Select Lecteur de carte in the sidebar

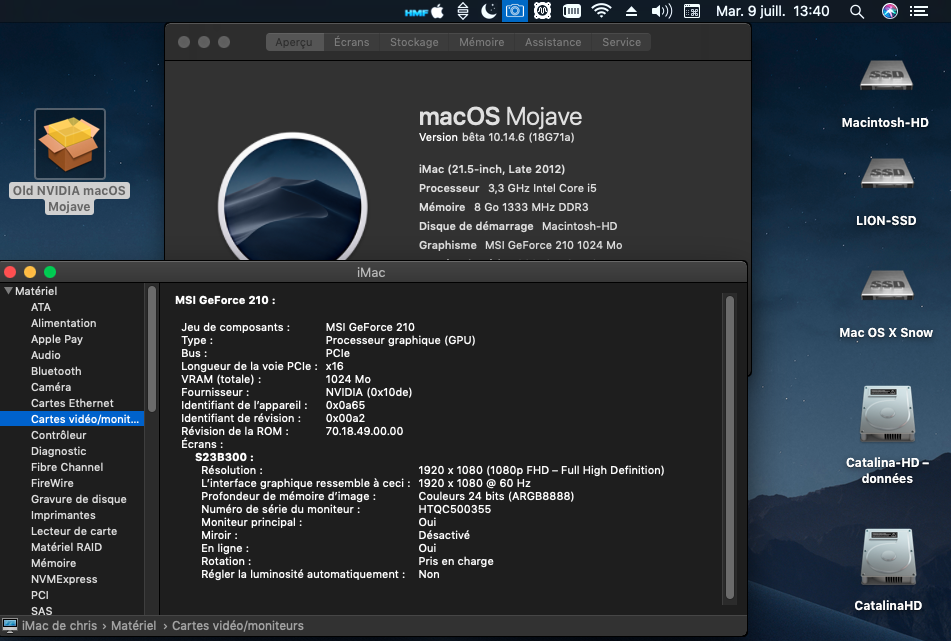coord(72,531)
